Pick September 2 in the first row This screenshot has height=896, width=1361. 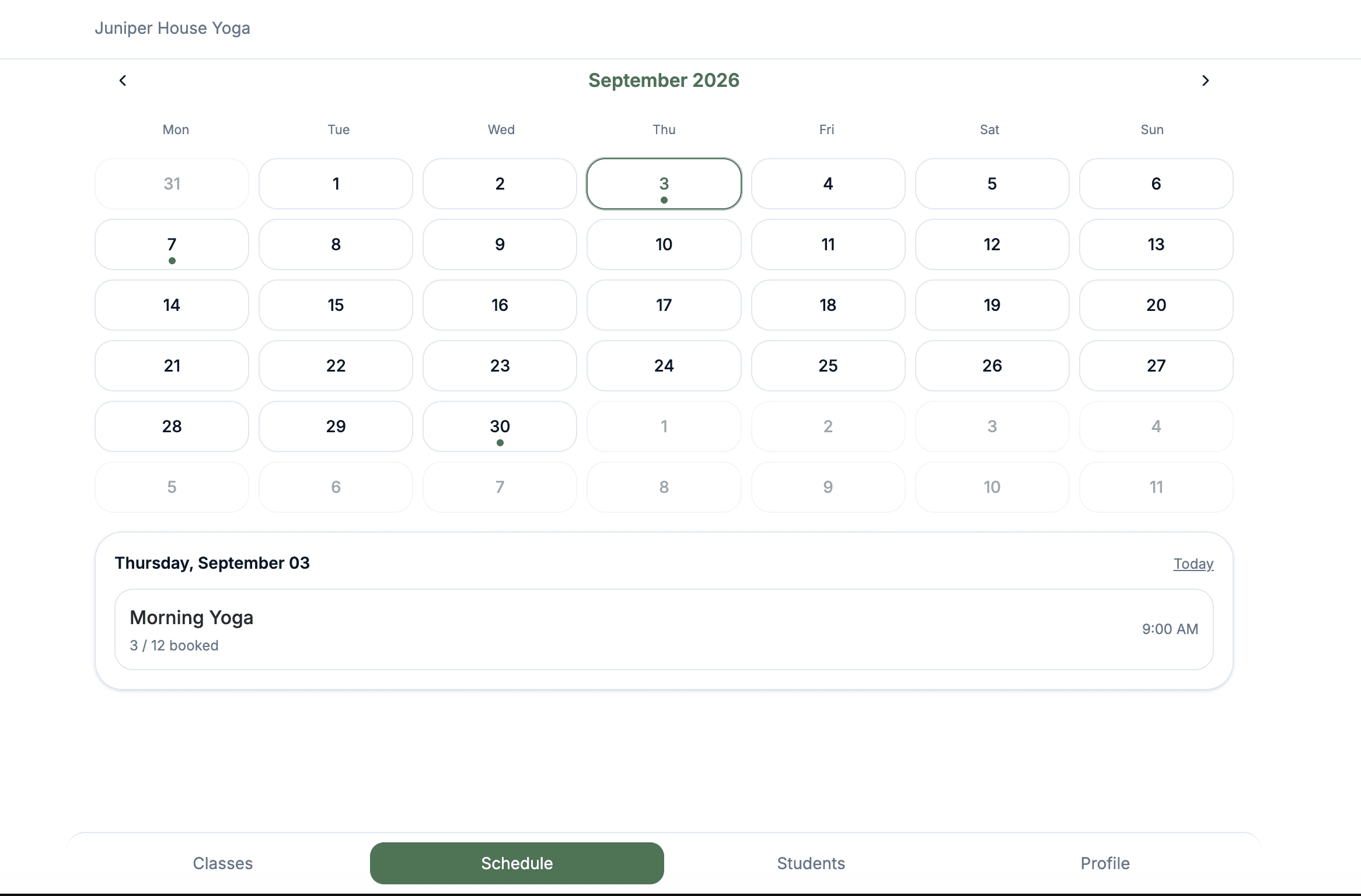(500, 184)
